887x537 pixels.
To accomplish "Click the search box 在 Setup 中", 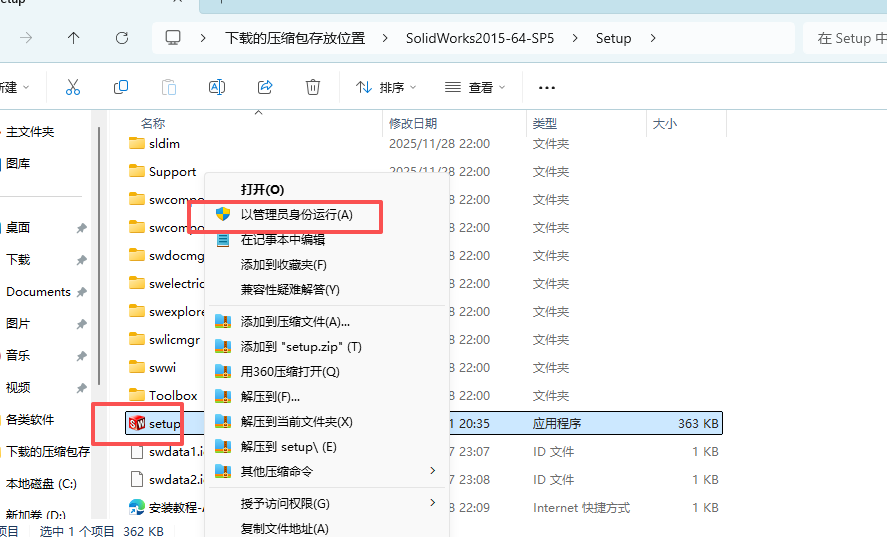I will [x=845, y=38].
